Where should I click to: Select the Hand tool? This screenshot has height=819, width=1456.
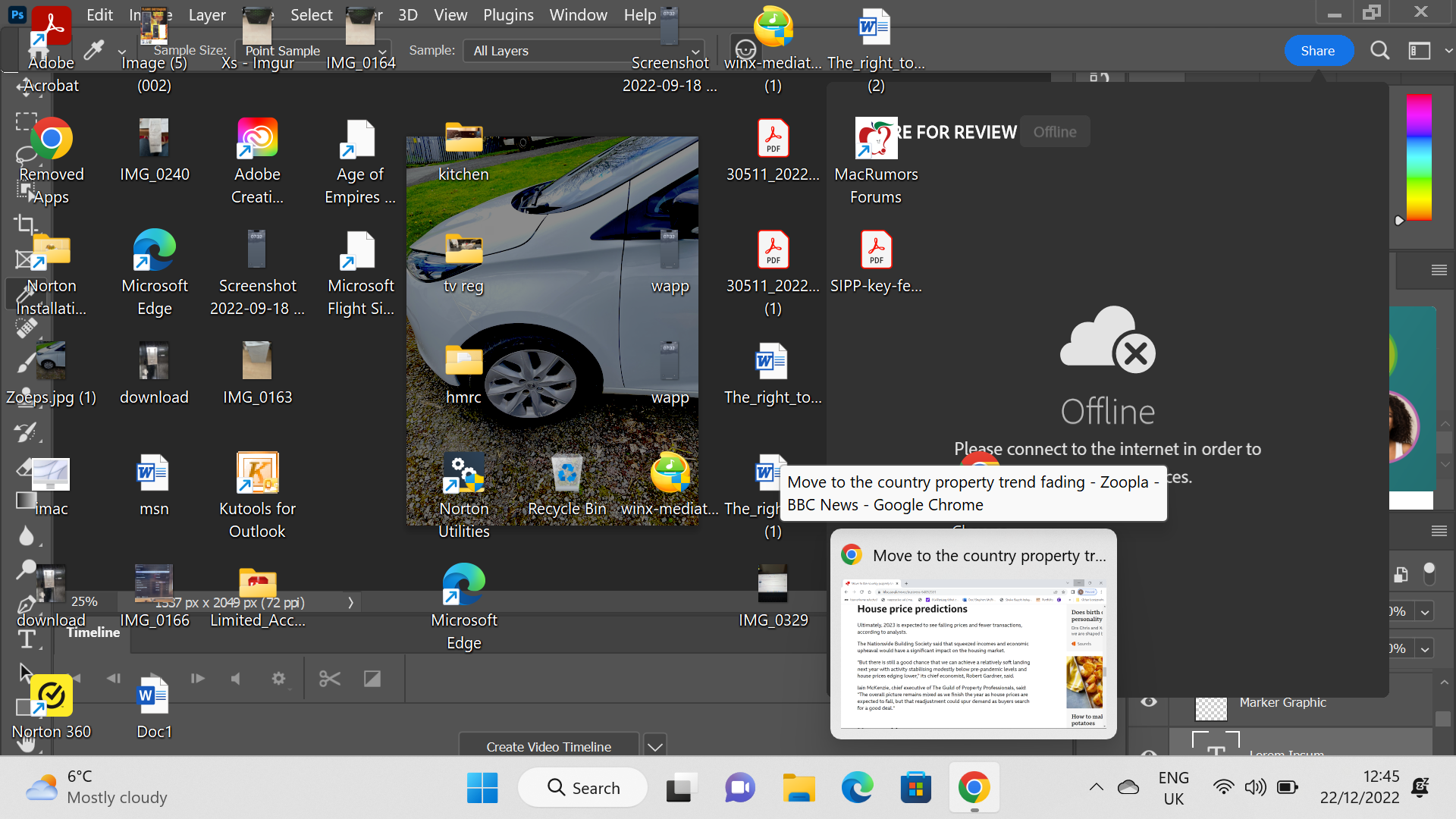coord(27,742)
